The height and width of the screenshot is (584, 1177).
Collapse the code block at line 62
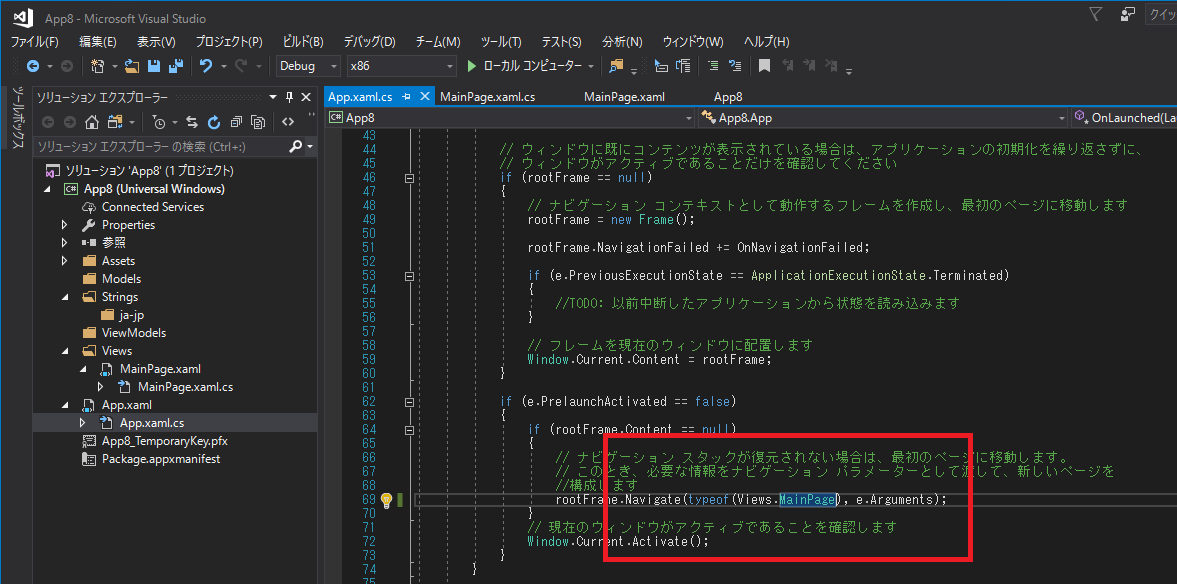[409, 402]
